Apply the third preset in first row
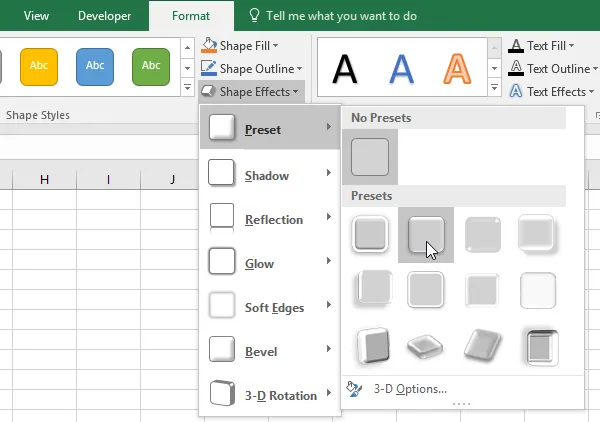The width and height of the screenshot is (600, 422). coord(483,234)
